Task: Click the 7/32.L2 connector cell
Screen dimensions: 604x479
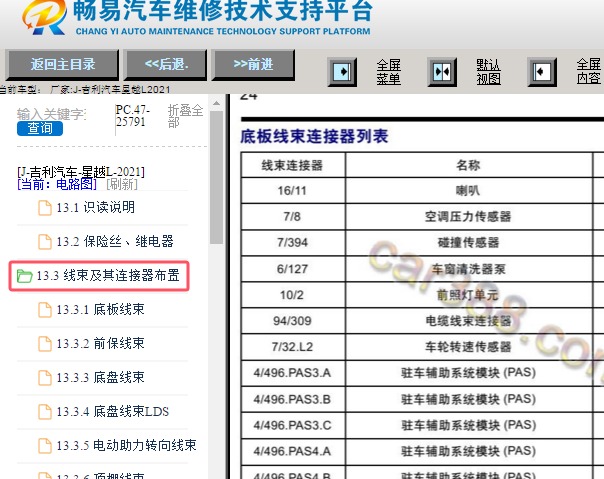Action: click(292, 347)
